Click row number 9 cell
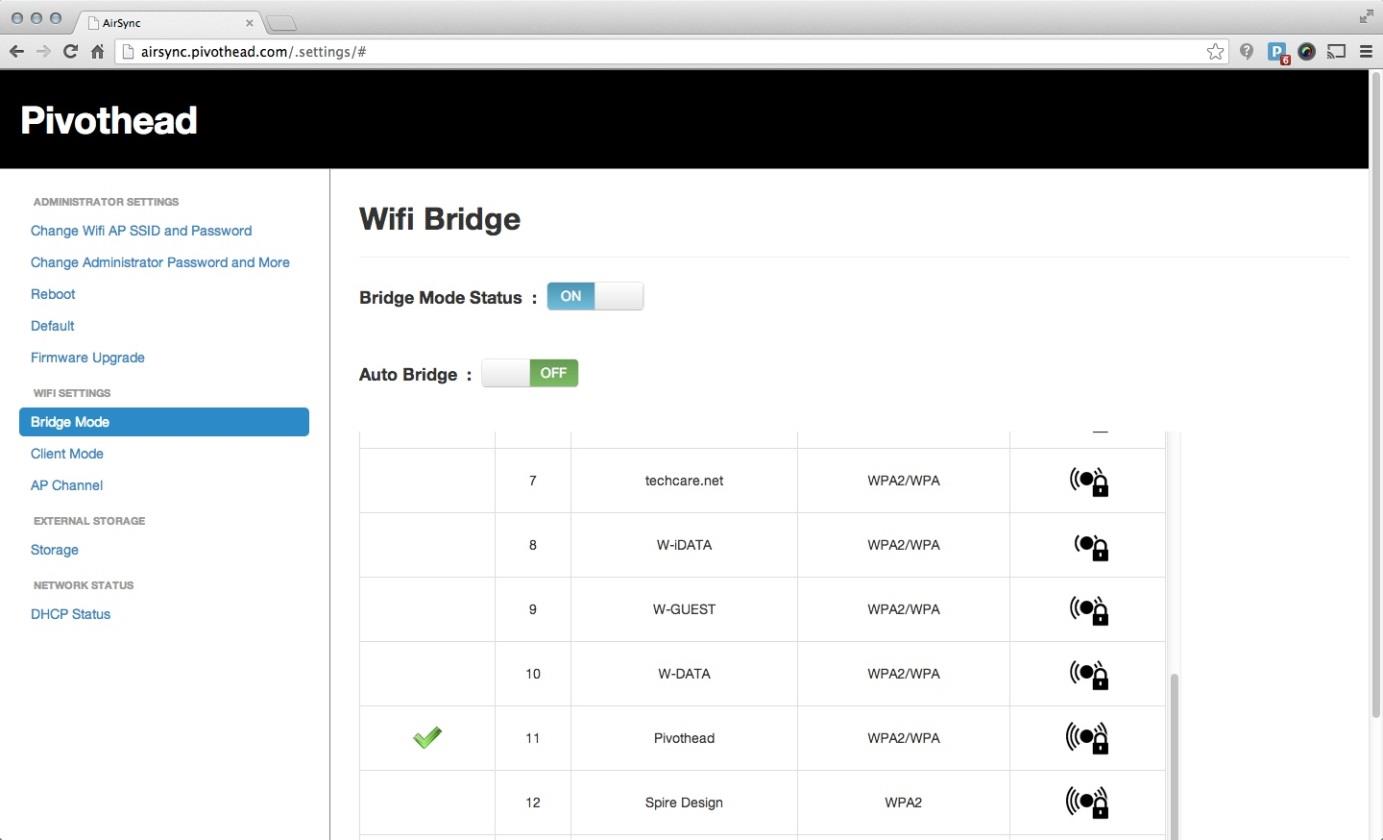 point(533,609)
